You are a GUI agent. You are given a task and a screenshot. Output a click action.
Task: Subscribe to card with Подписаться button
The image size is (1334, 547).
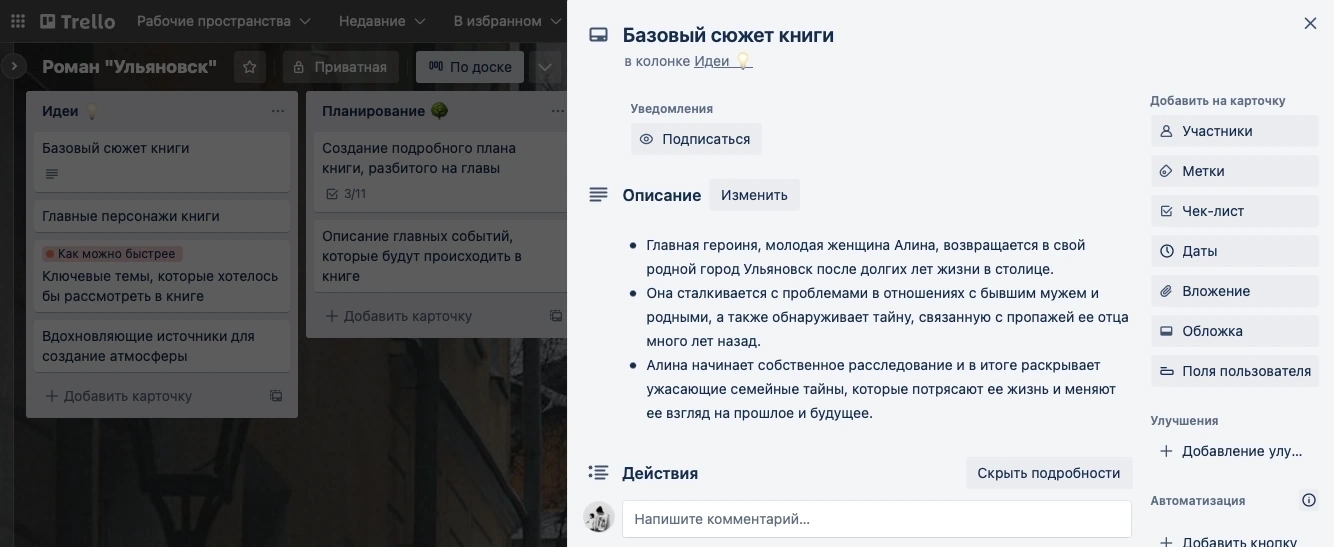click(x=696, y=139)
